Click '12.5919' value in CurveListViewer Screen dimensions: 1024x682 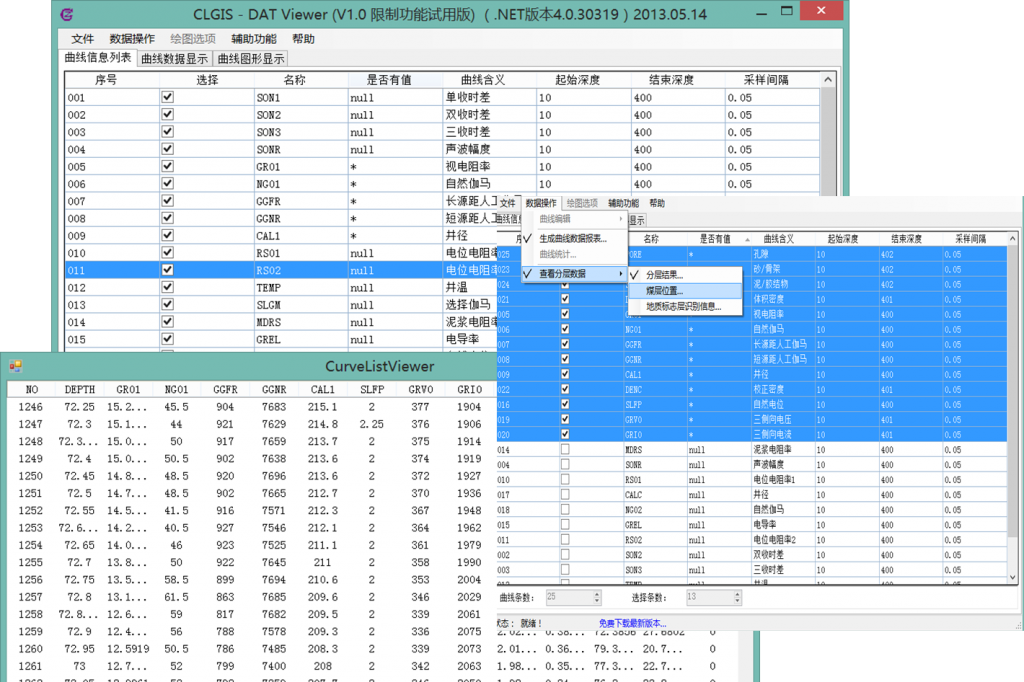pos(128,649)
